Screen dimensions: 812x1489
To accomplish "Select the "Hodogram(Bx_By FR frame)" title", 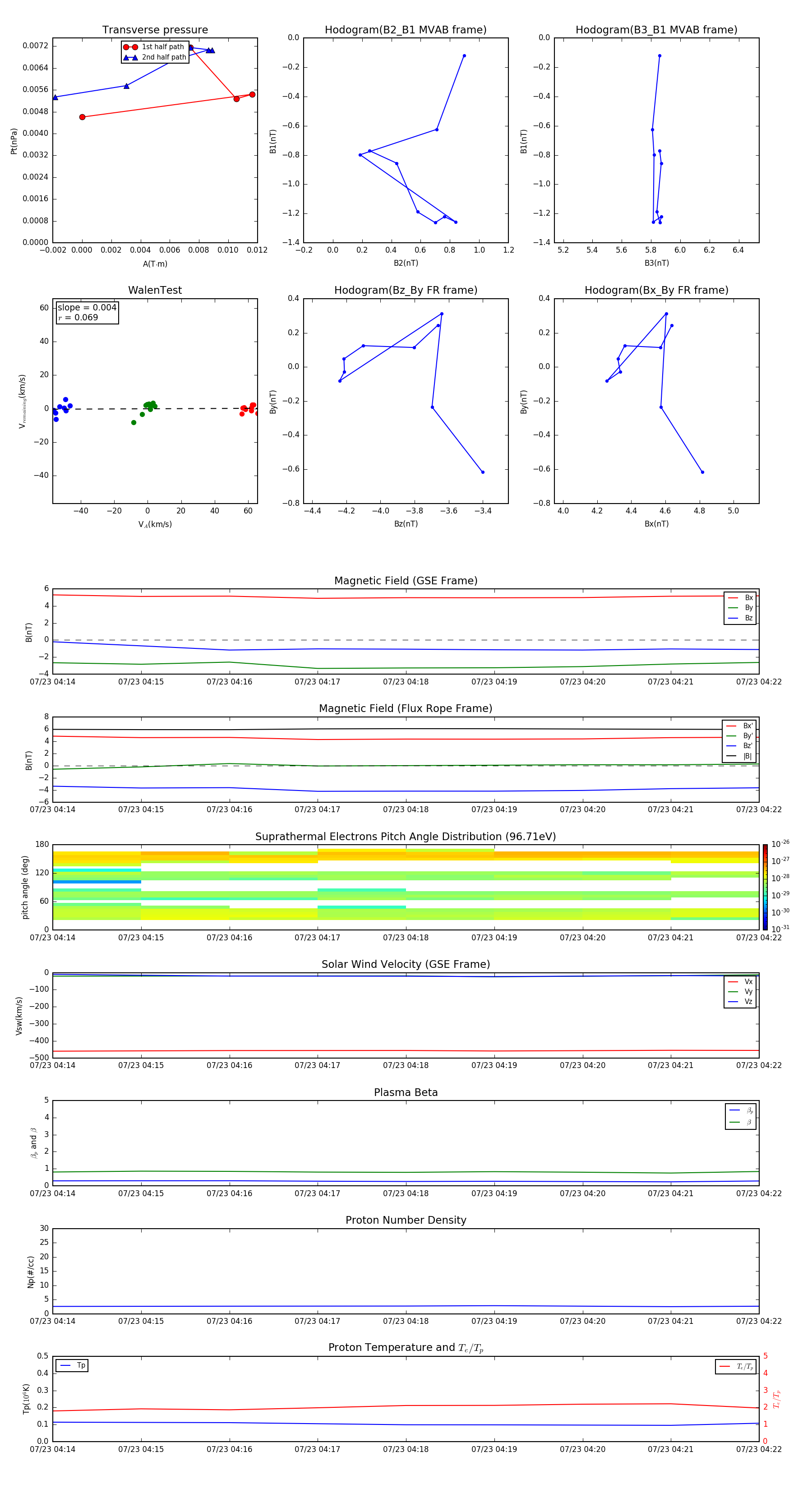I will click(x=656, y=290).
